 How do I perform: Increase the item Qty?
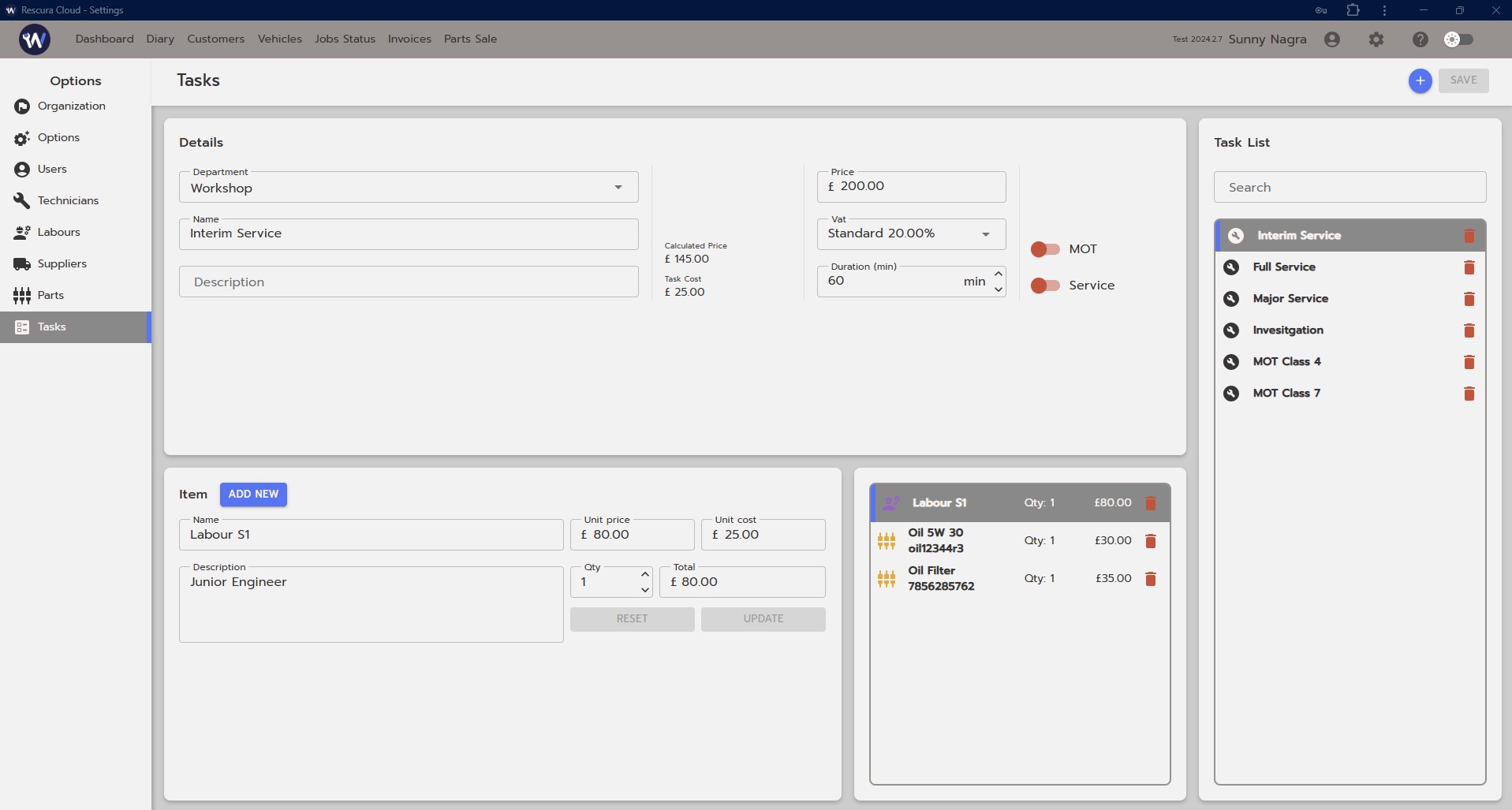click(645, 574)
